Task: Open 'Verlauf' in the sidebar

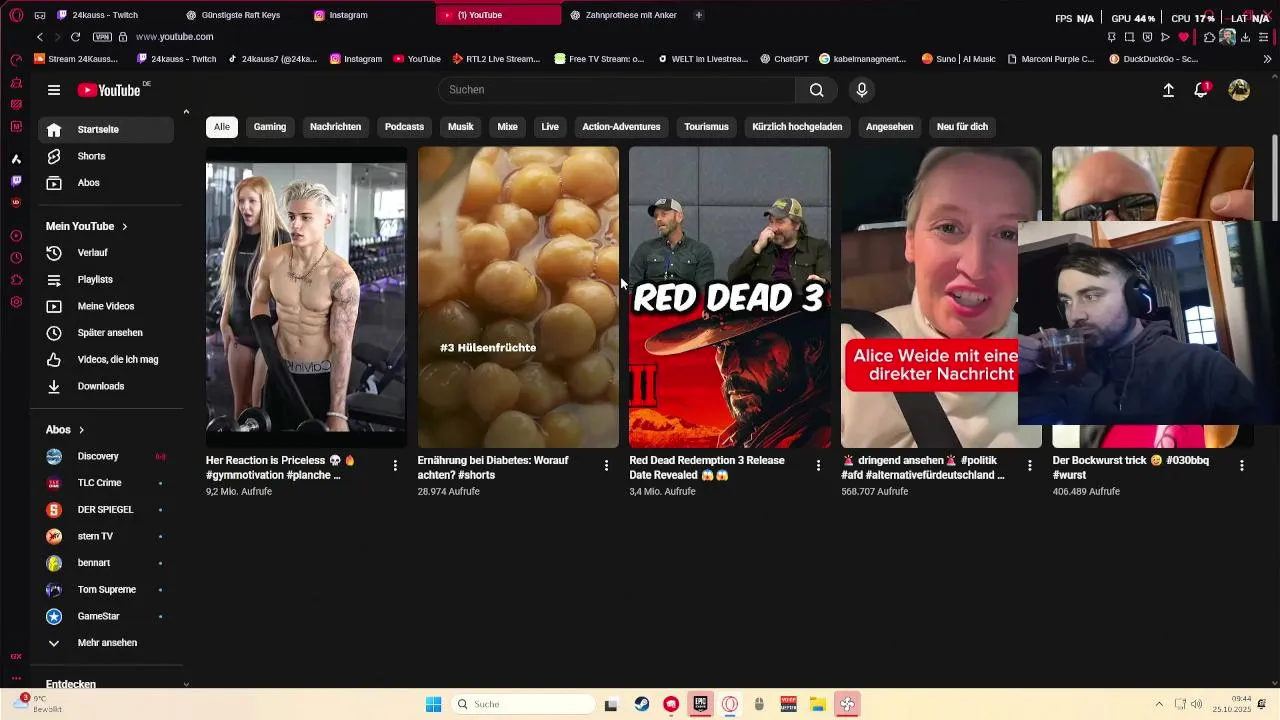Action: (x=106, y=253)
